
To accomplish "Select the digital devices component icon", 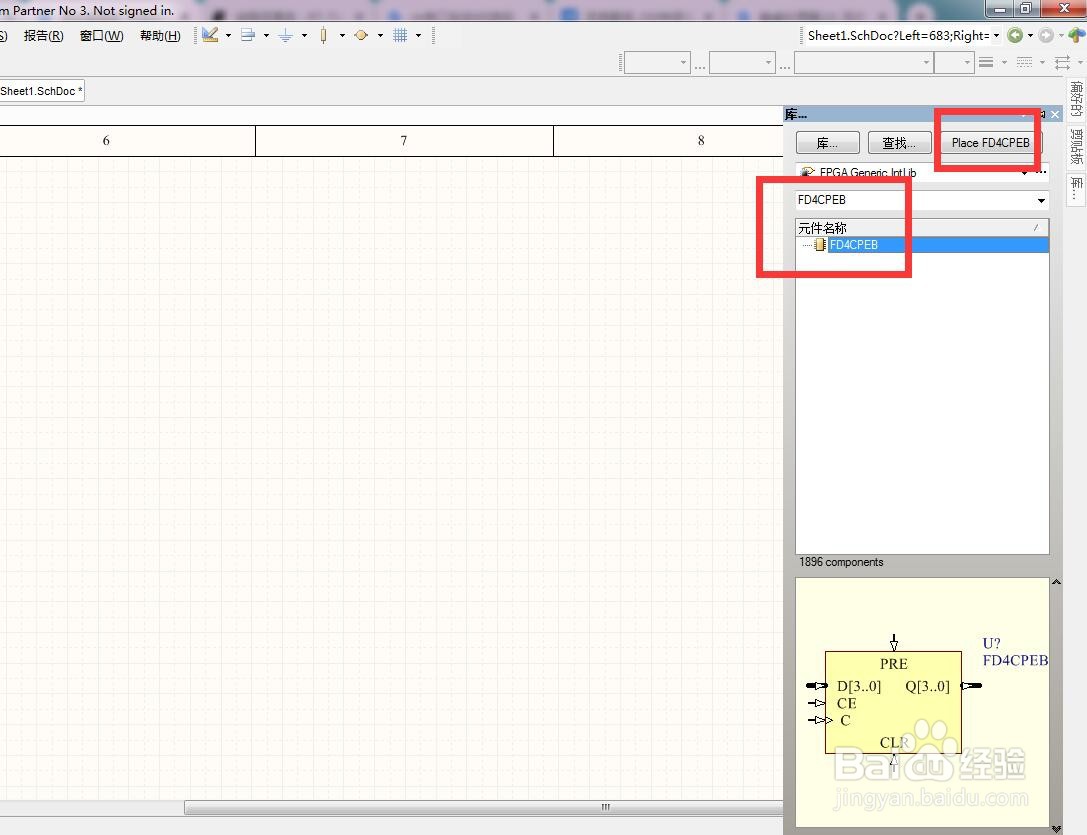I will [x=323, y=35].
